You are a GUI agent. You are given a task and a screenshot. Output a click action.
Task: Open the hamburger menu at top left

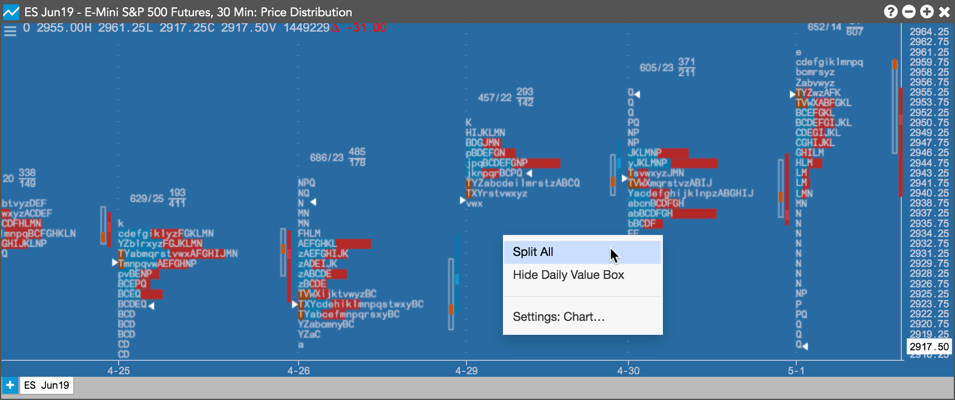[10, 31]
